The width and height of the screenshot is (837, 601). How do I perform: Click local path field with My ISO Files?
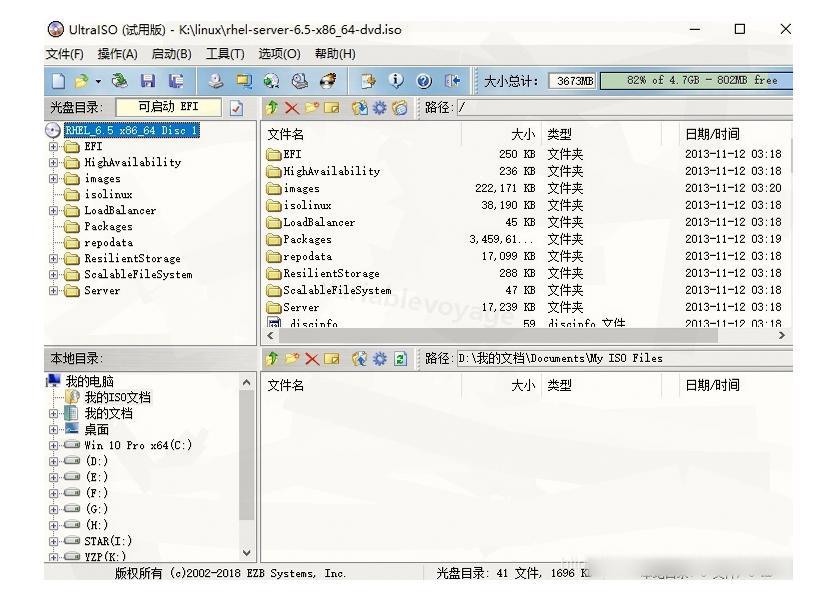pos(625,359)
